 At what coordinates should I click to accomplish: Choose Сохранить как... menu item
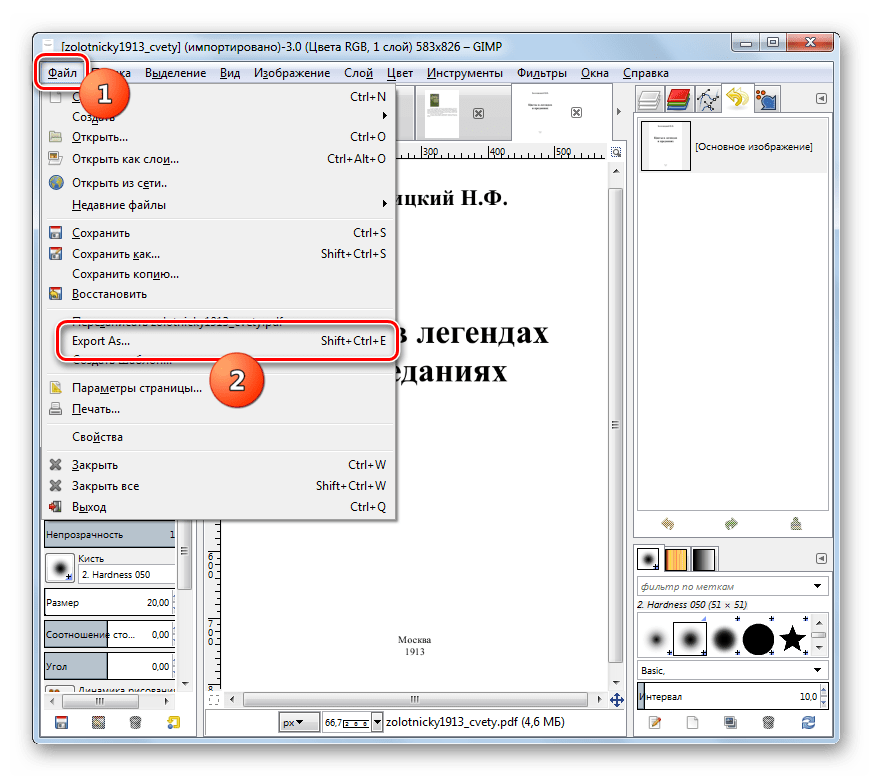219,254
